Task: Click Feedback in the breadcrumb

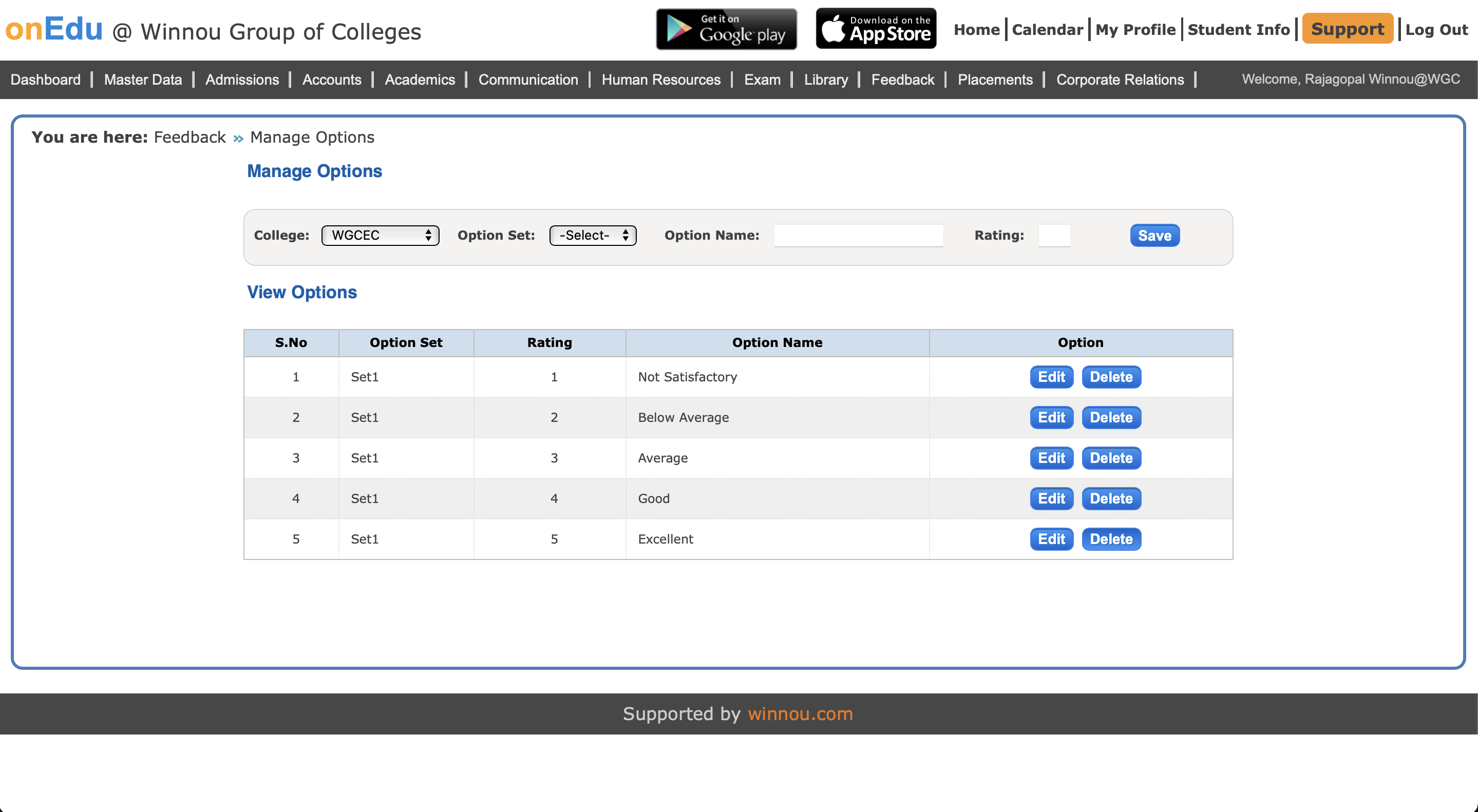Action: pos(190,137)
